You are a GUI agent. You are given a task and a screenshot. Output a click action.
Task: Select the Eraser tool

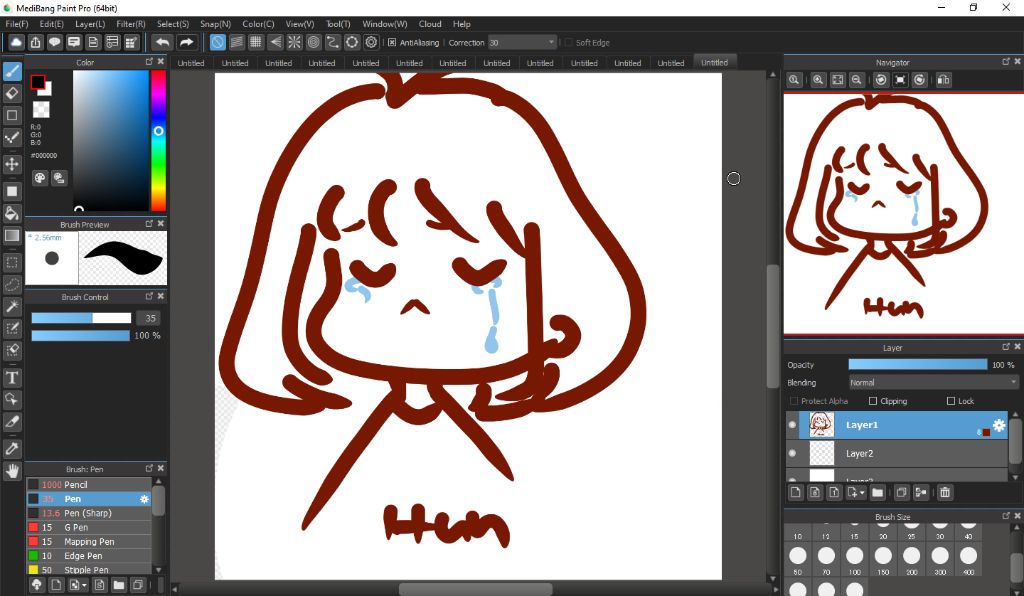12,93
